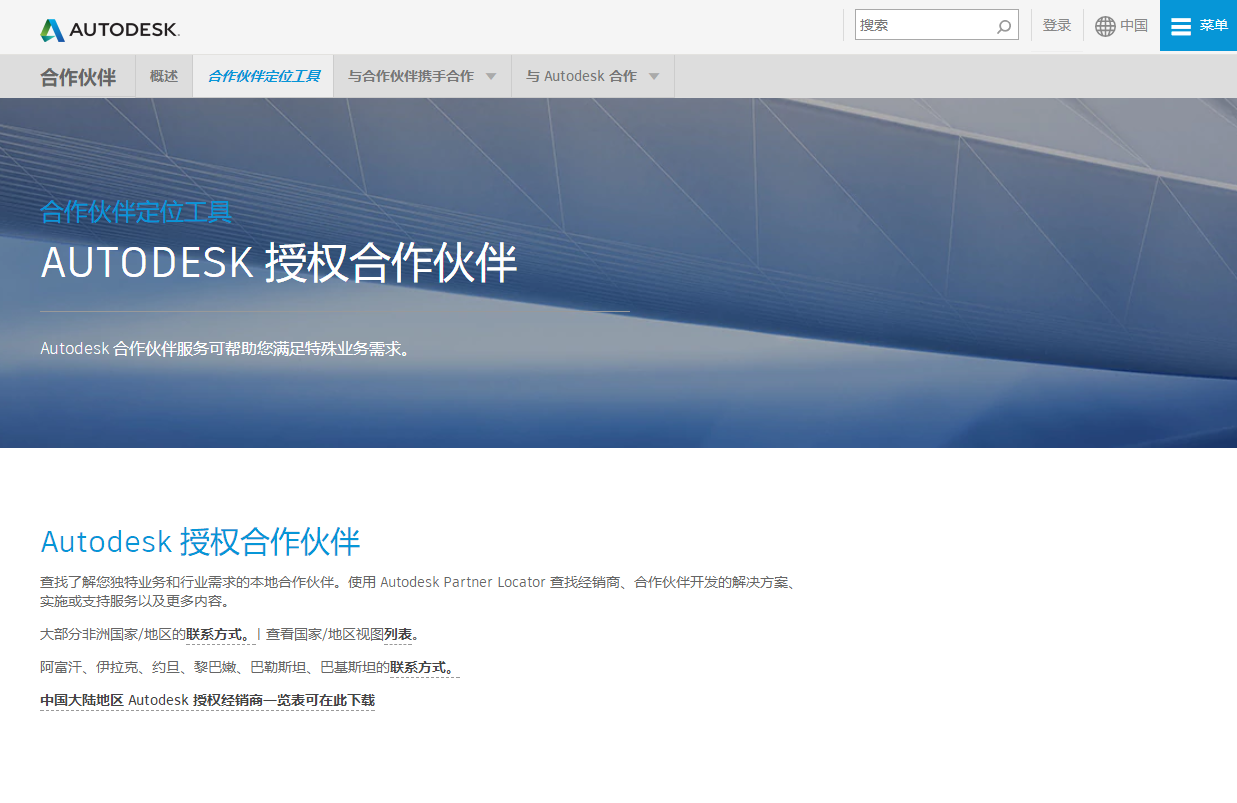Click the 登录 sign-in link
1237x803 pixels.
click(1057, 25)
